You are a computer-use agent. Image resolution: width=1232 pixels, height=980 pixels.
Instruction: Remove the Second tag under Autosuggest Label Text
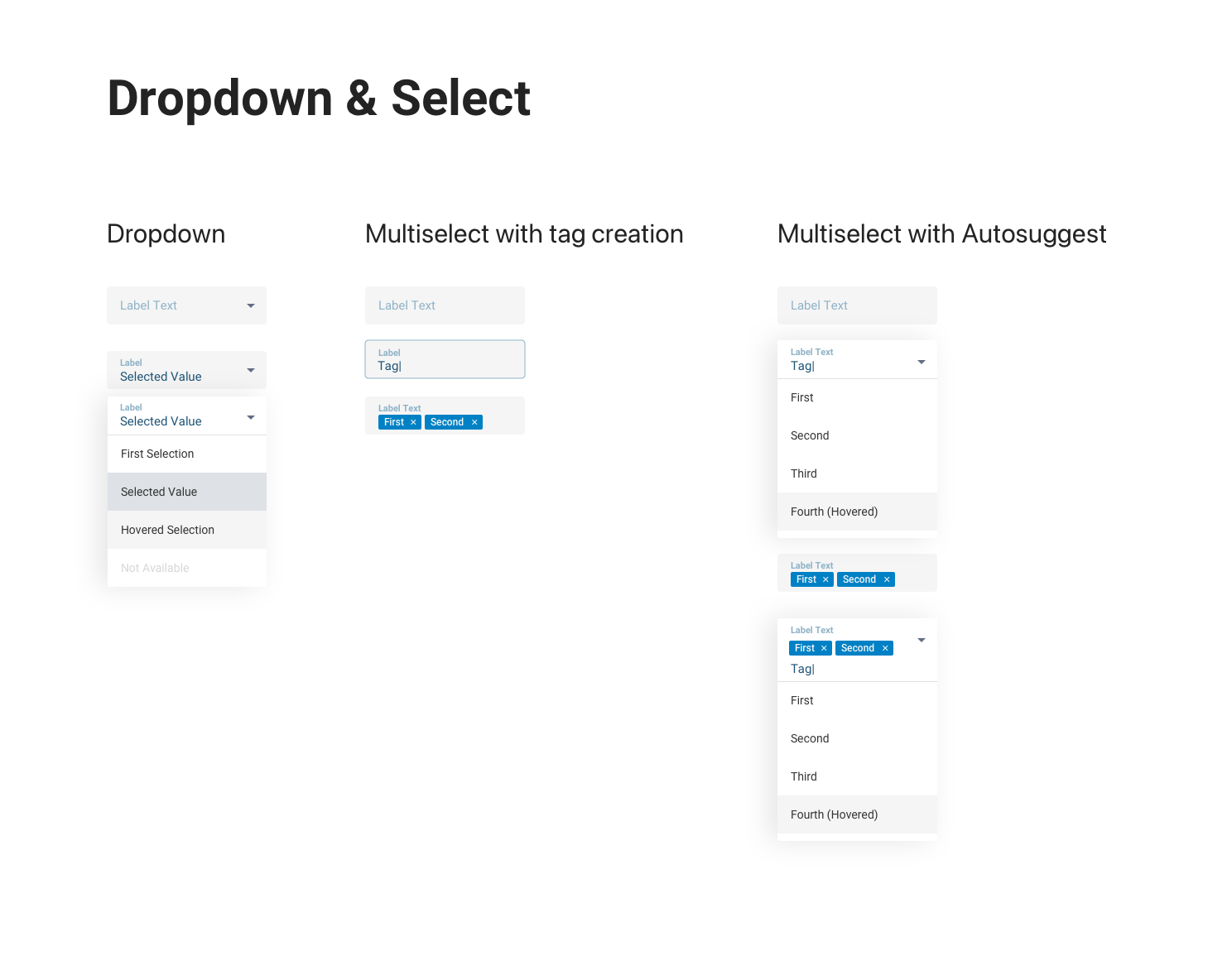[887, 579]
